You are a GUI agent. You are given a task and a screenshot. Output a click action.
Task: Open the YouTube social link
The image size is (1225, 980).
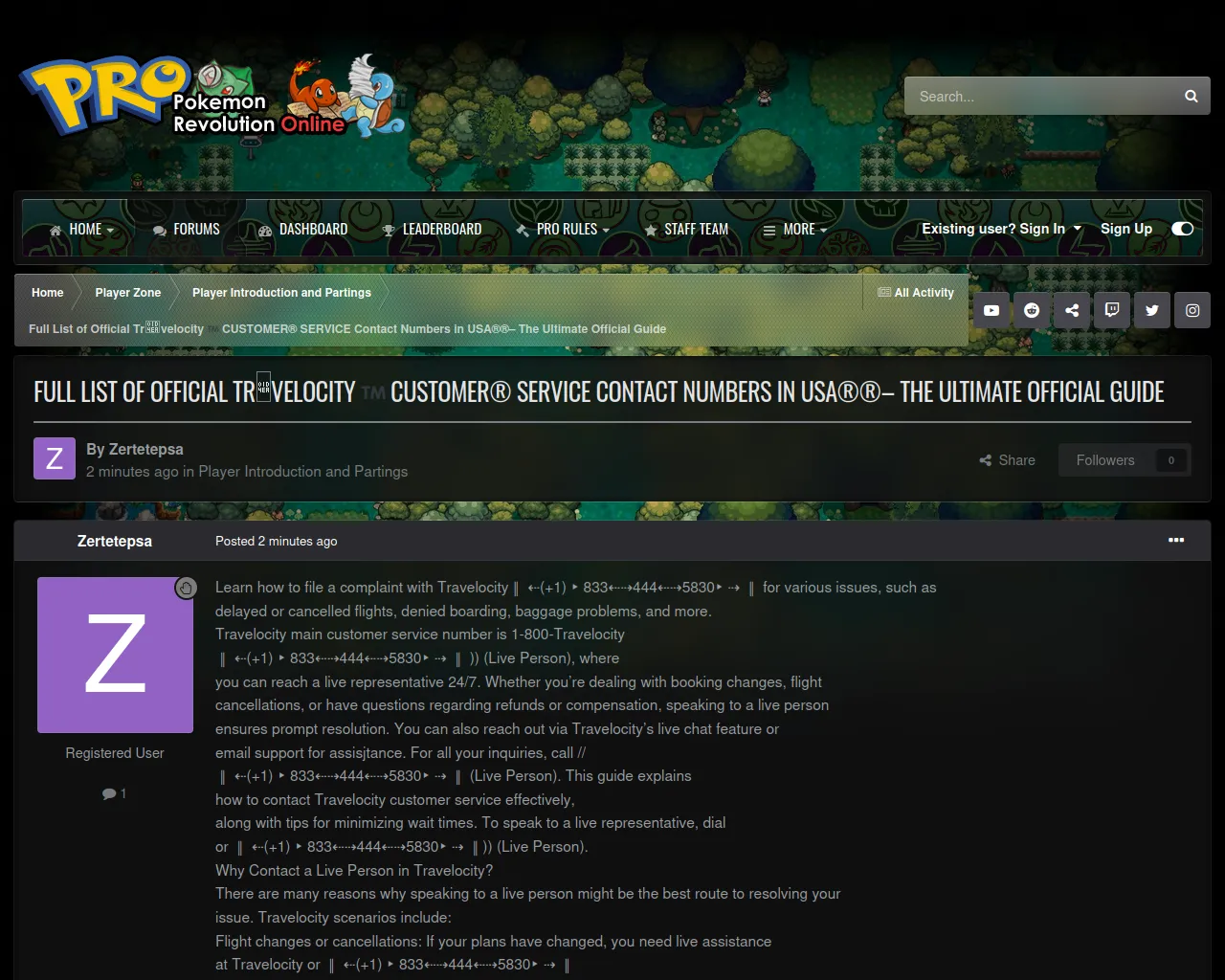(x=991, y=310)
